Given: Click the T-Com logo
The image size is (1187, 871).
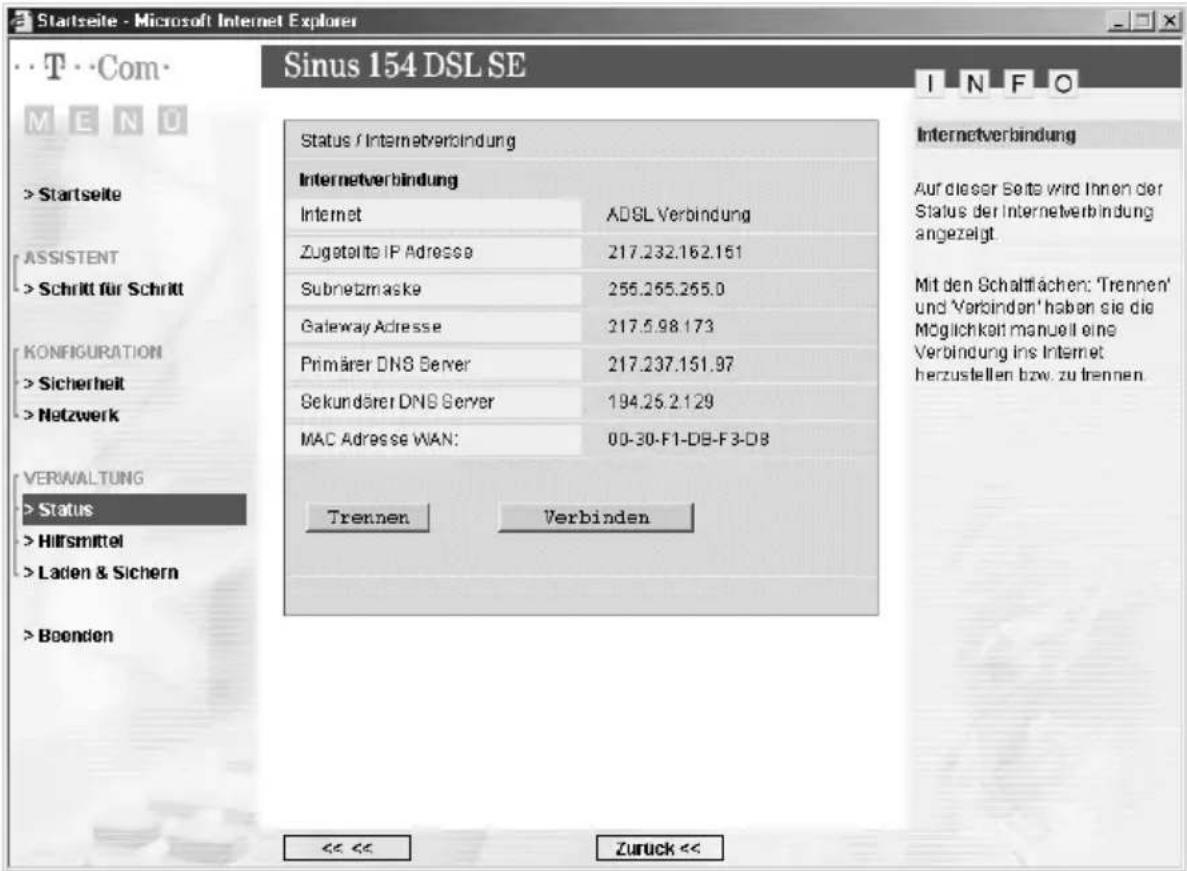Looking at the screenshot, I should pyautogui.click(x=92, y=68).
